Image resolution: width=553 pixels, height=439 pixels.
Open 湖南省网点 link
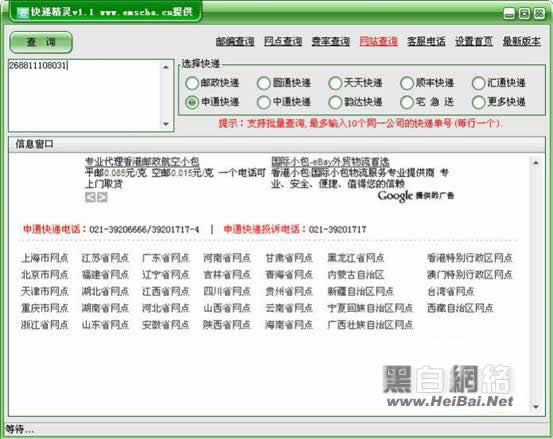(105, 308)
